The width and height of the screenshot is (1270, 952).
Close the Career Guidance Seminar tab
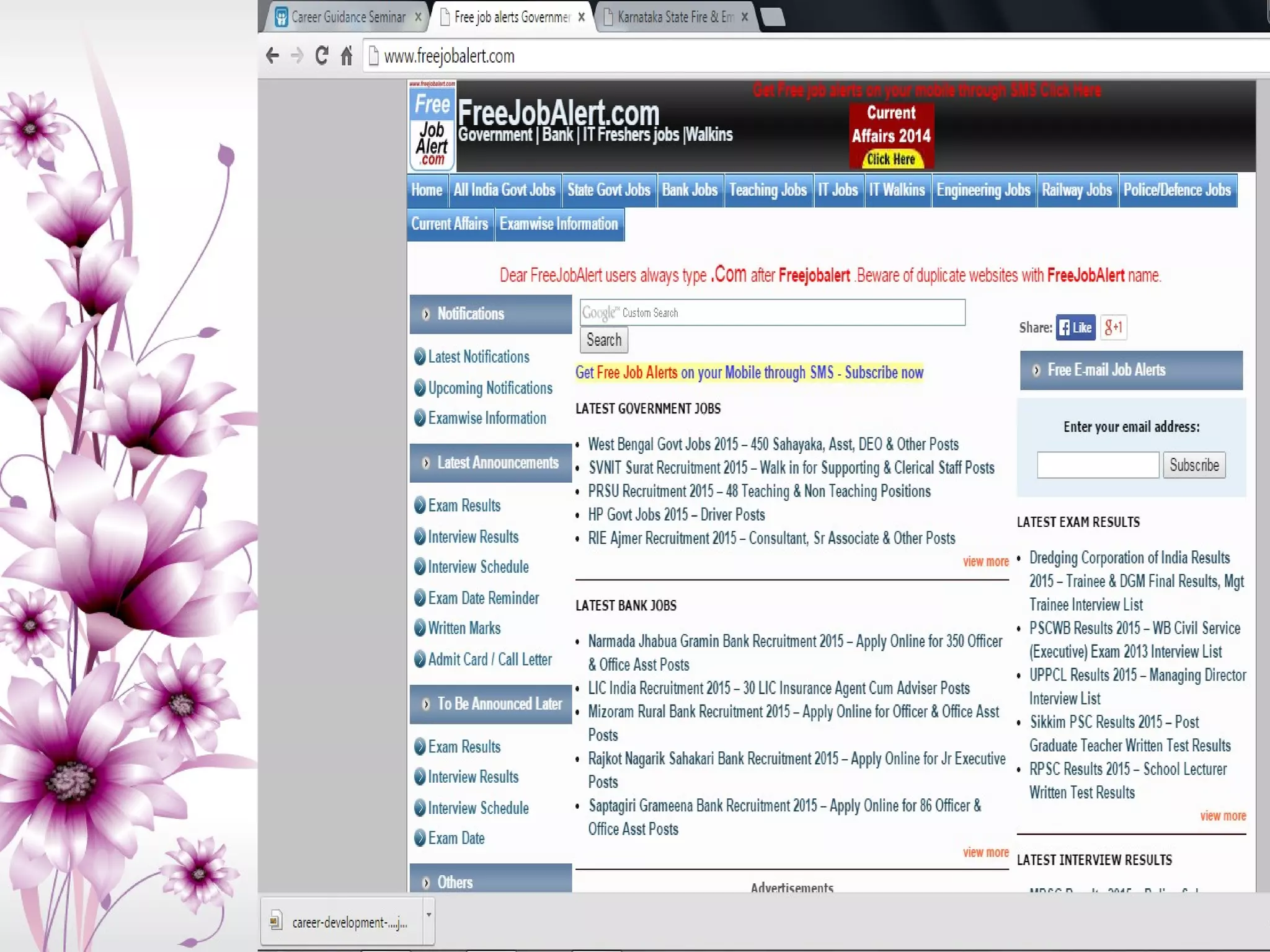(x=419, y=17)
